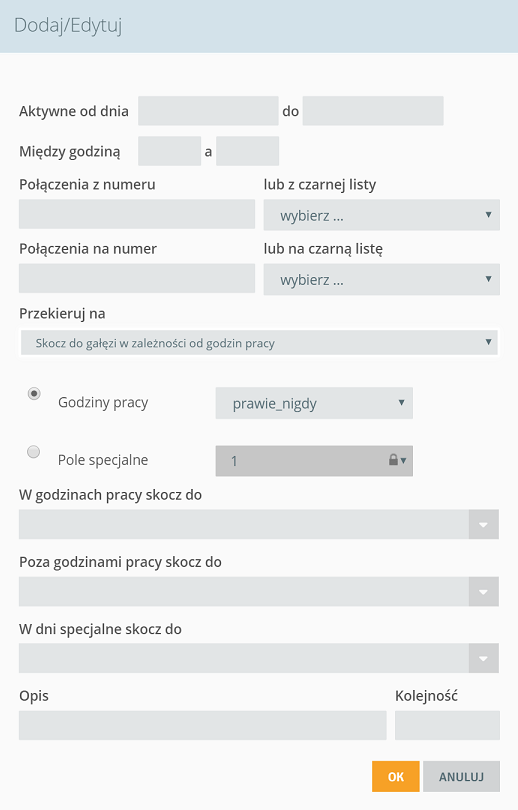Screen dimensions: 518x810
Task: Click the 'Połączenia na numer' input field
Action: point(137,278)
